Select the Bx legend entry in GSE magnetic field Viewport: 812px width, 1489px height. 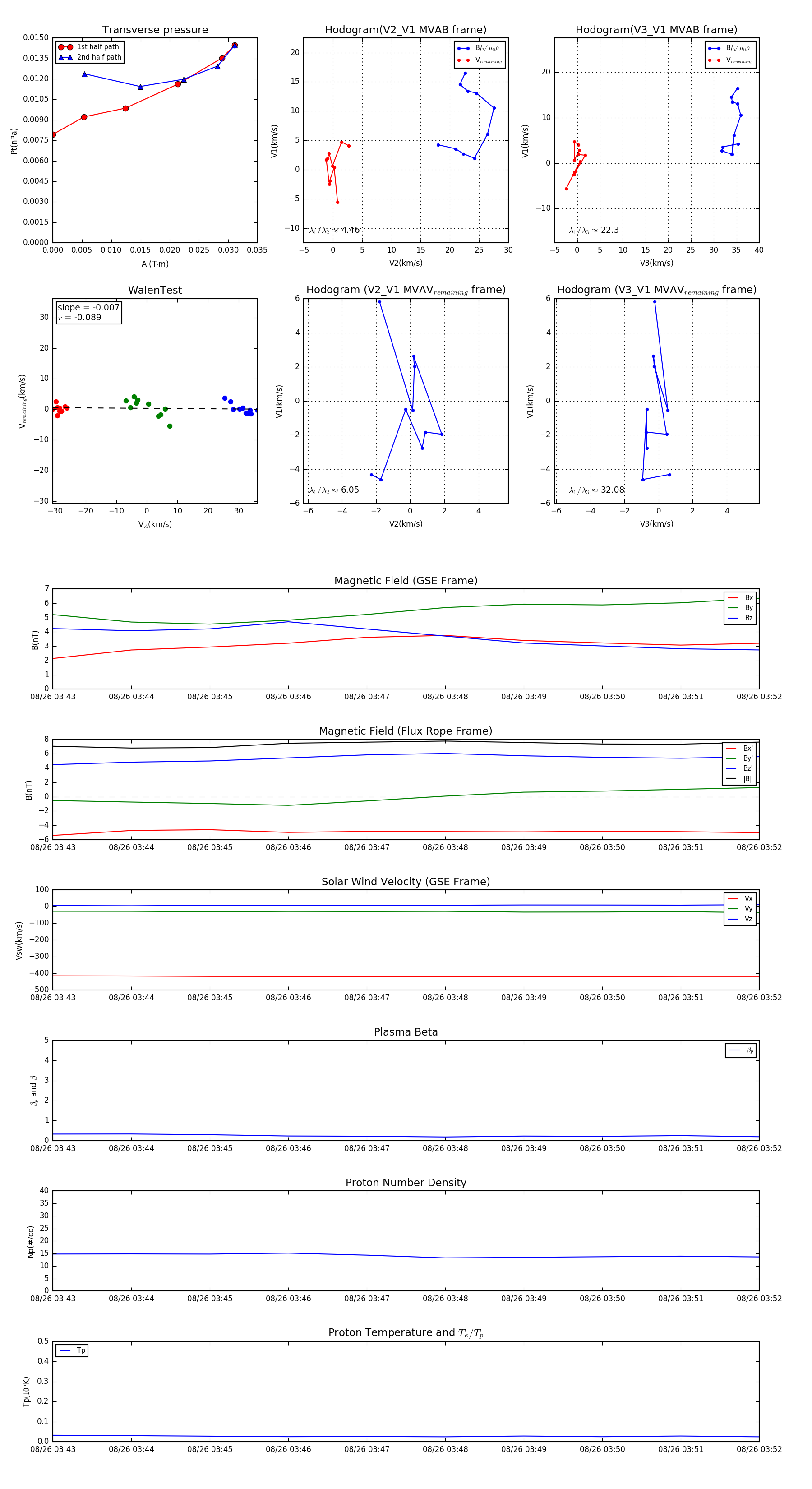tap(740, 598)
